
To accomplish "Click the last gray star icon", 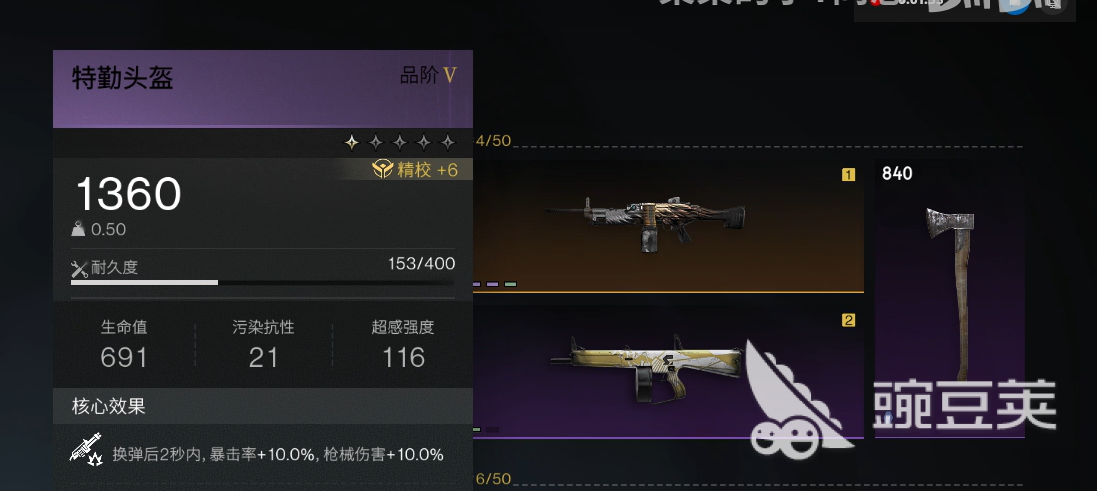I will [x=448, y=143].
